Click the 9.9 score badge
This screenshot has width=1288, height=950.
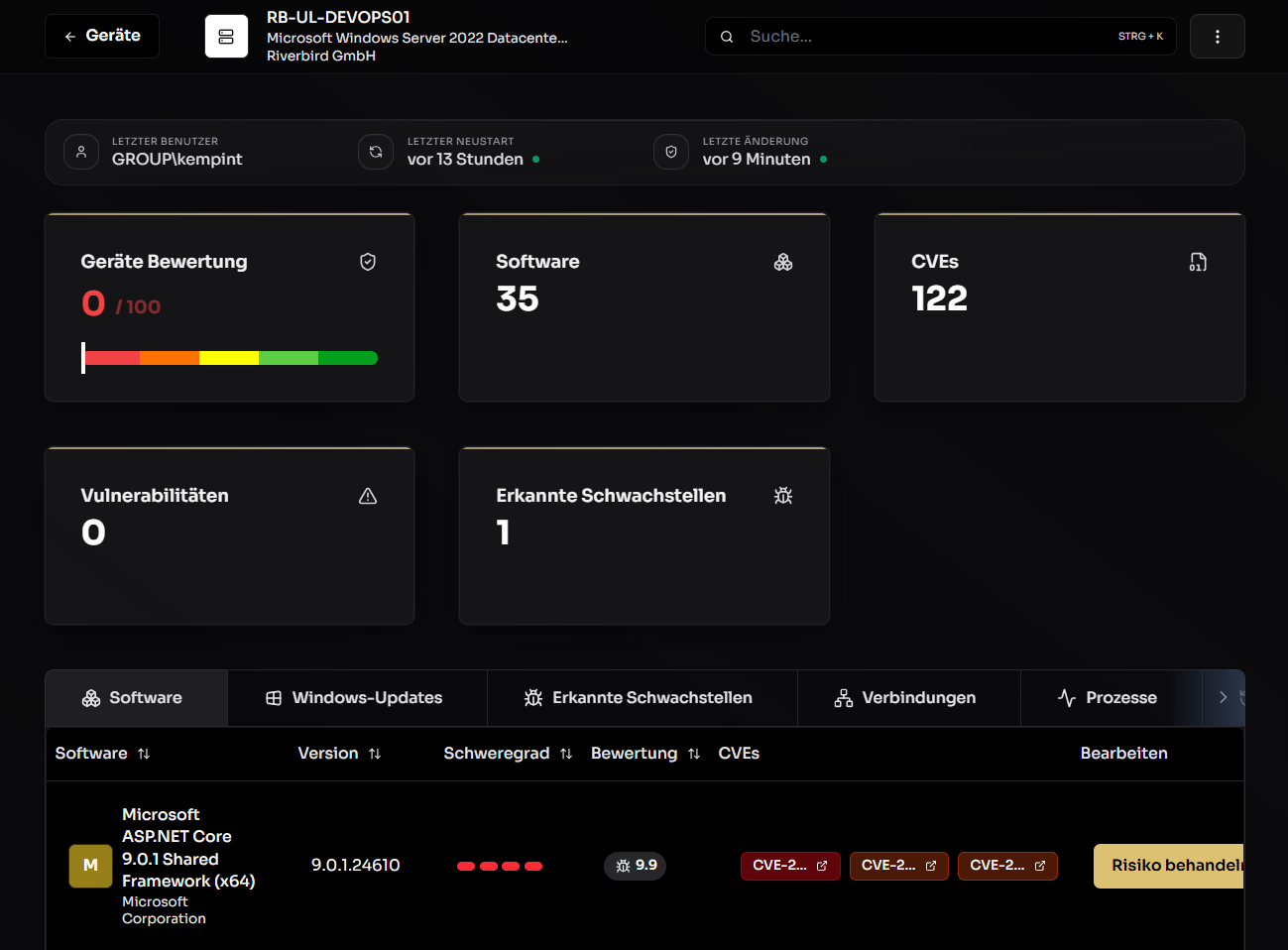click(x=636, y=866)
